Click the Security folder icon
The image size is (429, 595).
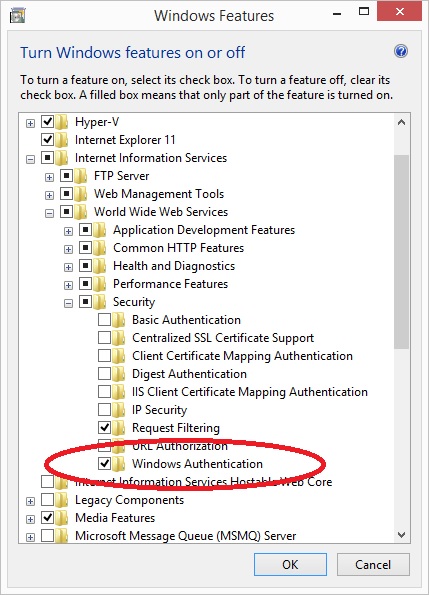tap(100, 302)
